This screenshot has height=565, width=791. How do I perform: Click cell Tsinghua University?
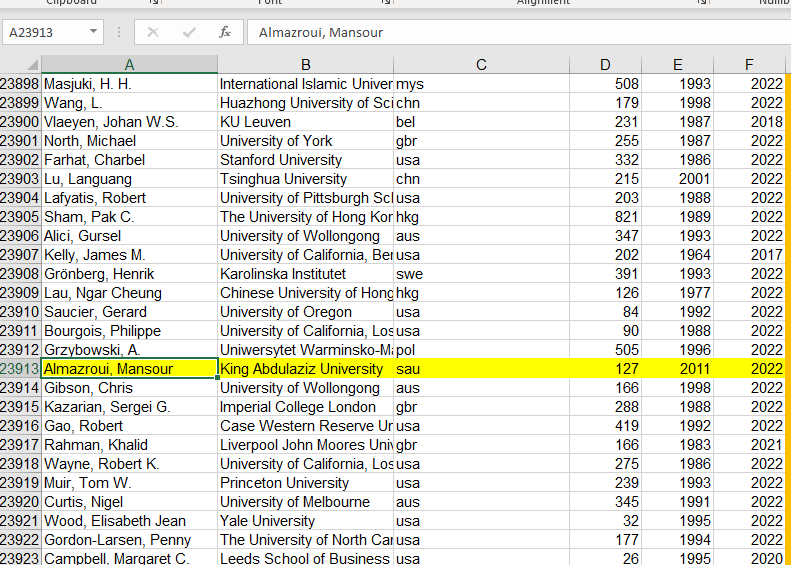305,179
